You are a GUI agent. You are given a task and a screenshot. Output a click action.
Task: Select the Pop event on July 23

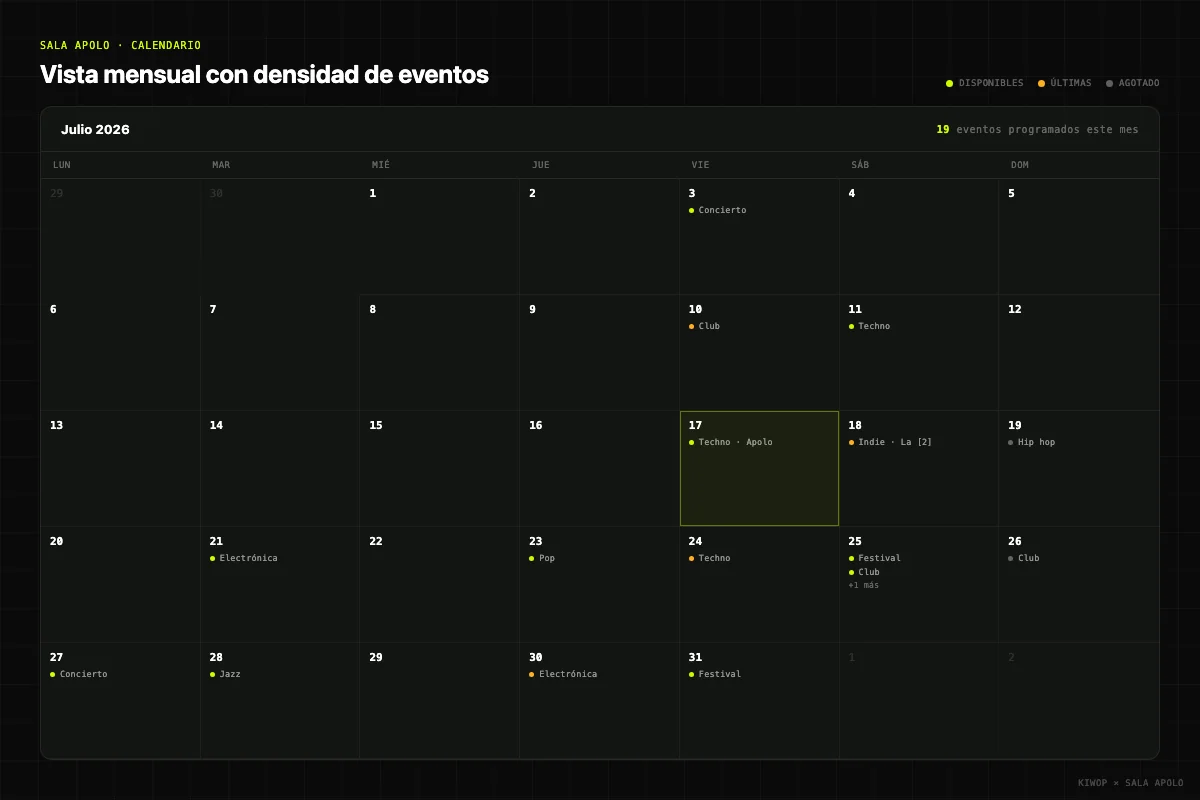click(542, 558)
